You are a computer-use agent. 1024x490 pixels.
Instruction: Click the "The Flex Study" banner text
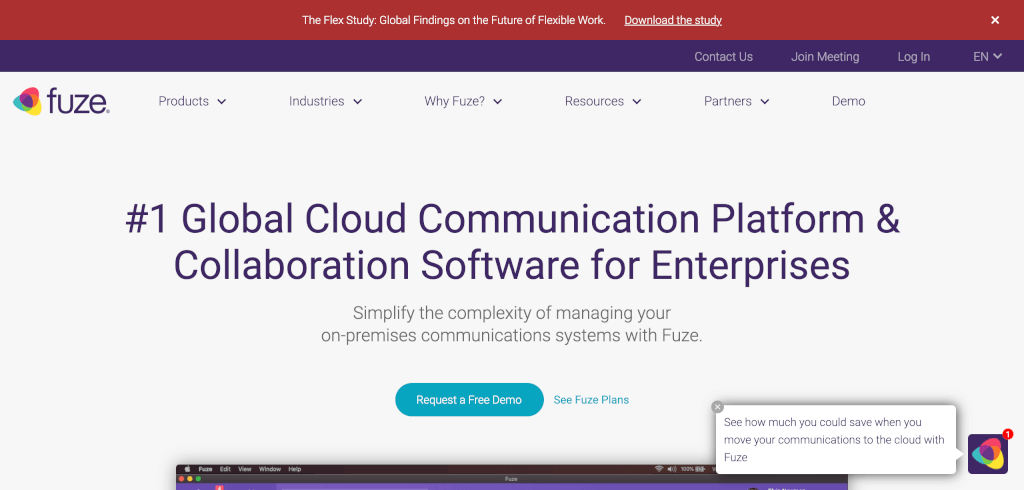tap(453, 20)
